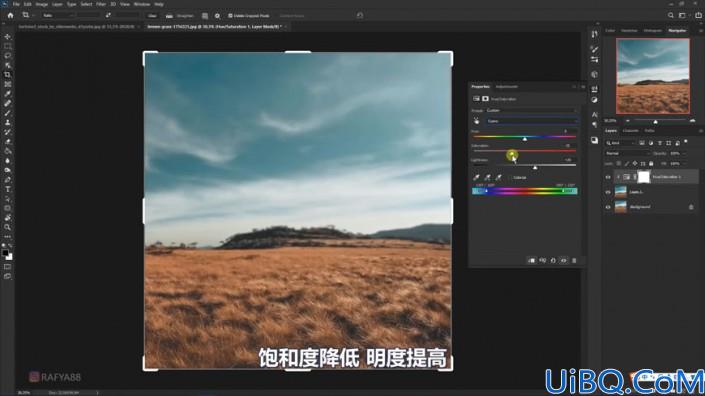Toggle adjustment layer visibility in Properties footer
This screenshot has width=705, height=396.
(564, 260)
